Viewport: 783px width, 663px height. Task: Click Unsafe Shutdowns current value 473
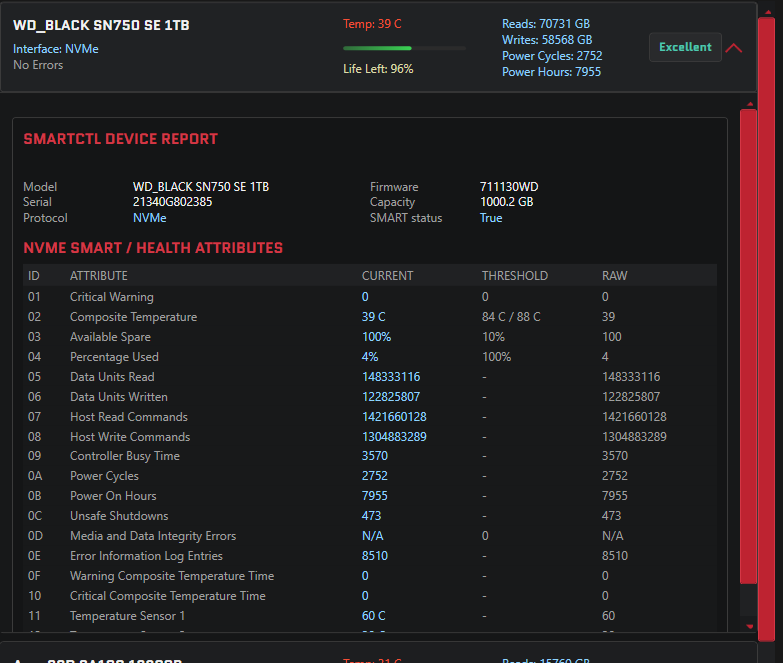point(372,516)
